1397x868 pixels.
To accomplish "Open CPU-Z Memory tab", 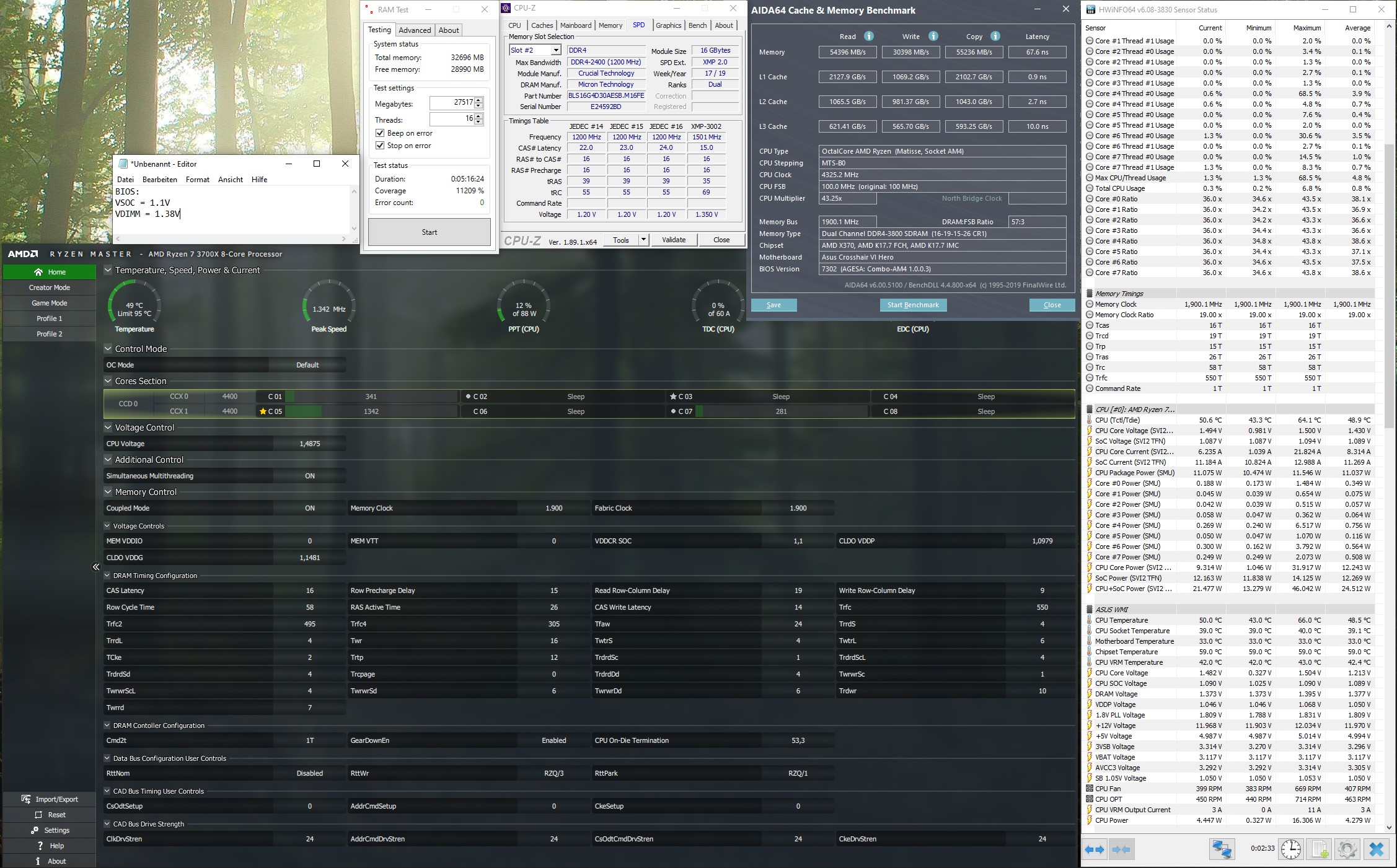I will click(x=610, y=25).
